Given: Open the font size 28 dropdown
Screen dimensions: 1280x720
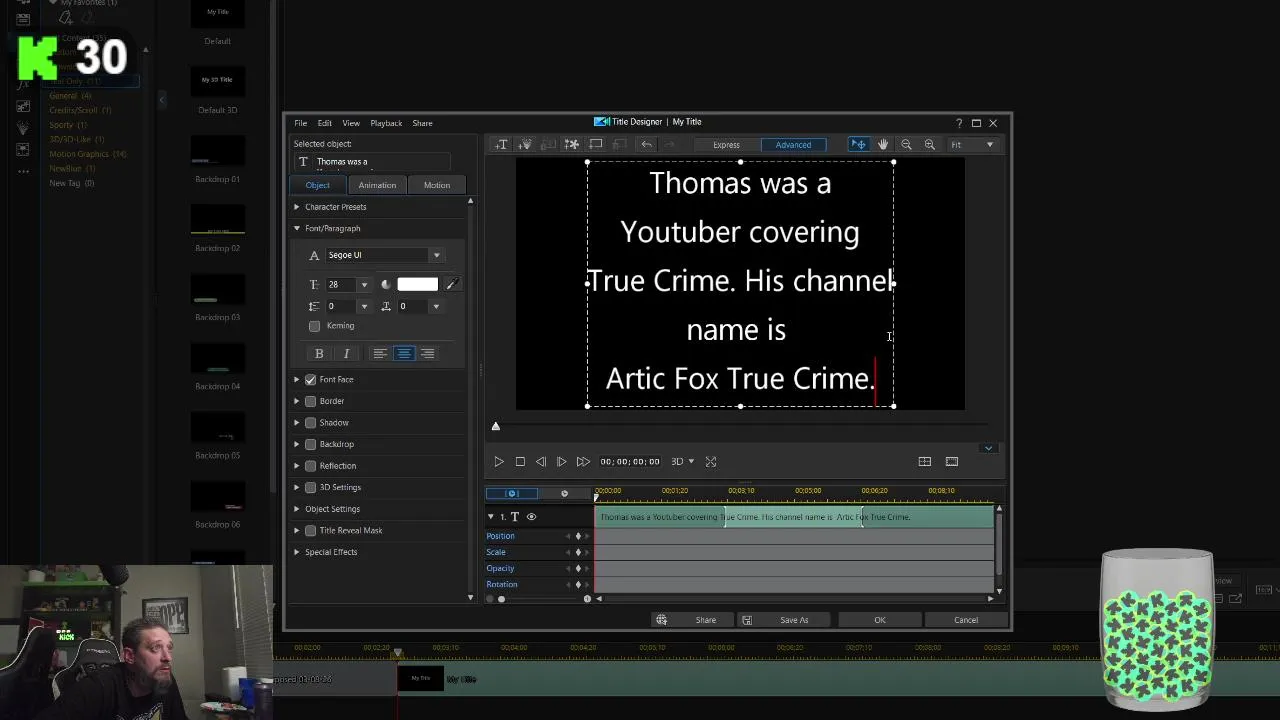Looking at the screenshot, I should coord(364,285).
